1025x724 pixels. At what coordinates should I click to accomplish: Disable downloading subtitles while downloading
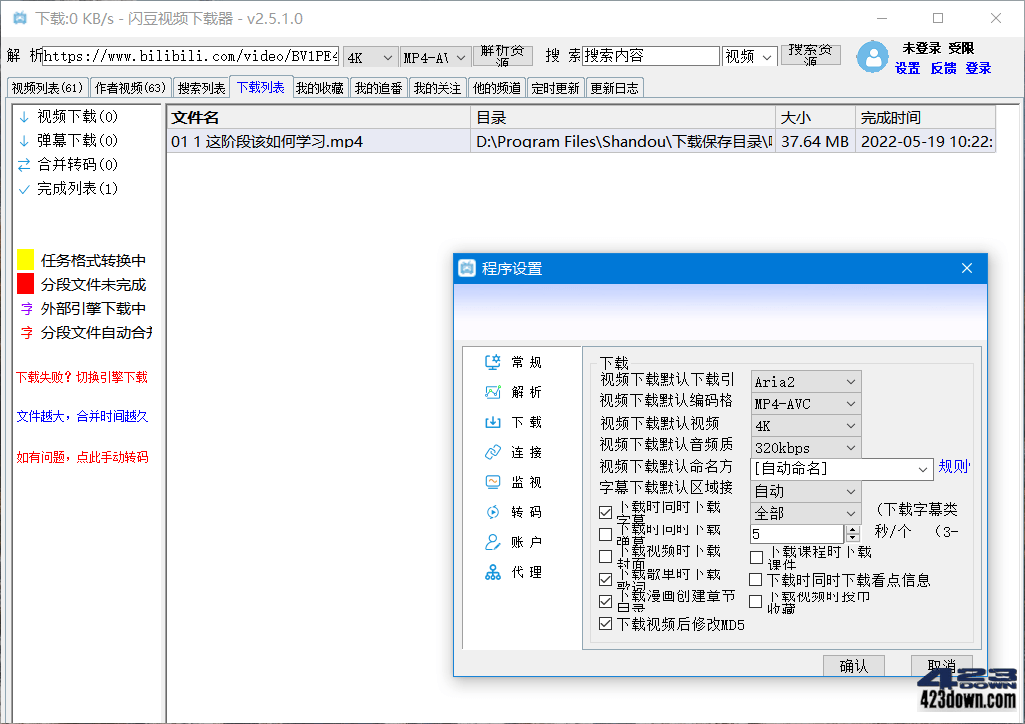605,512
